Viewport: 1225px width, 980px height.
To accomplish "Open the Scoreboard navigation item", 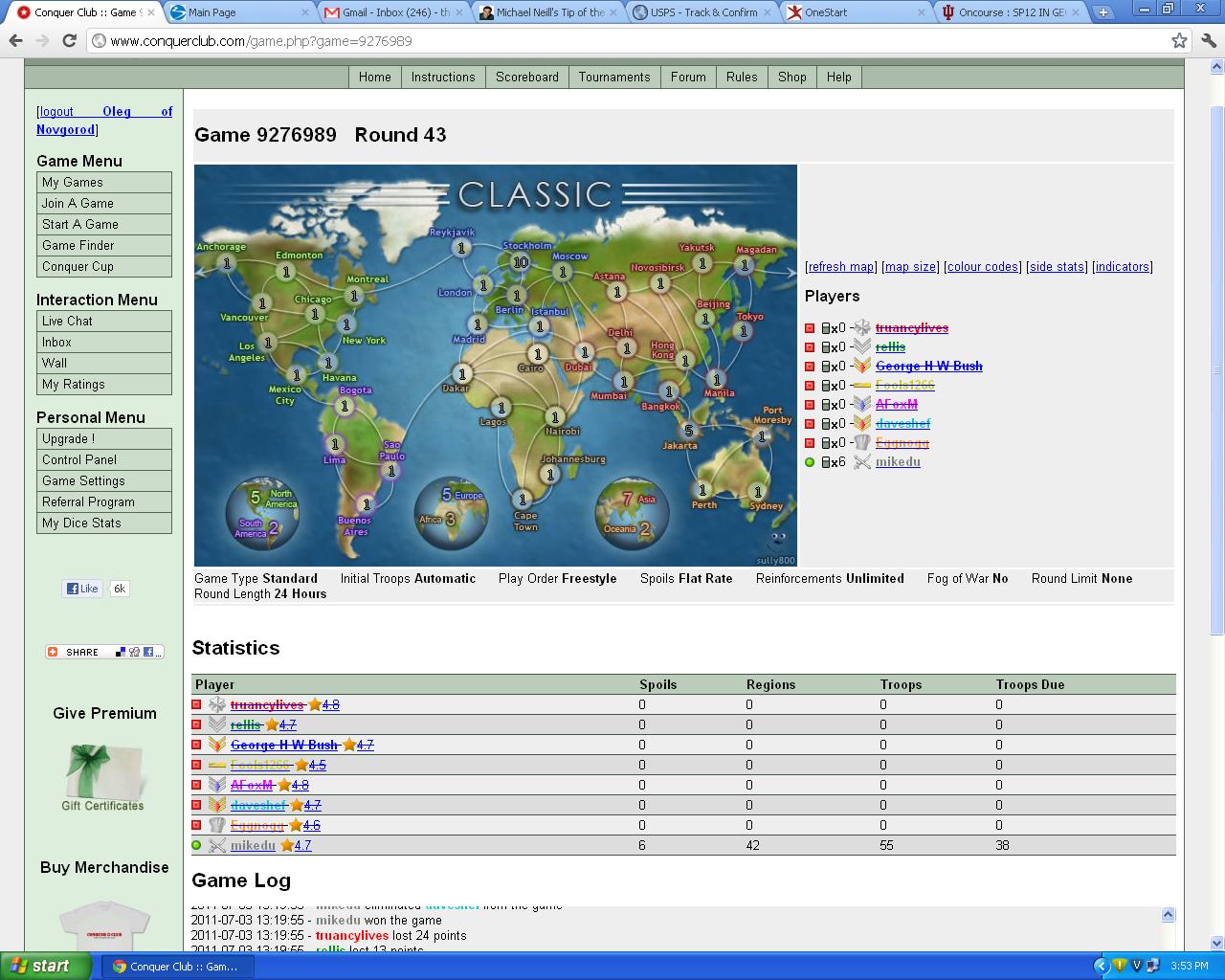I will pyautogui.click(x=526, y=77).
